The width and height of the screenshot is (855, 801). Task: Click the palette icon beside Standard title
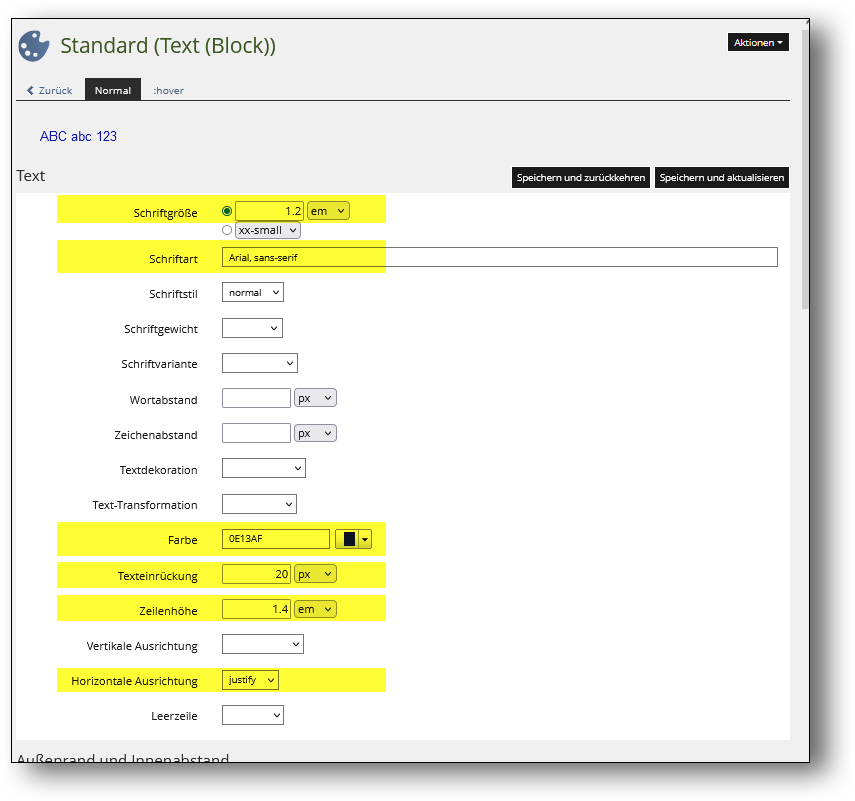pyautogui.click(x=34, y=46)
